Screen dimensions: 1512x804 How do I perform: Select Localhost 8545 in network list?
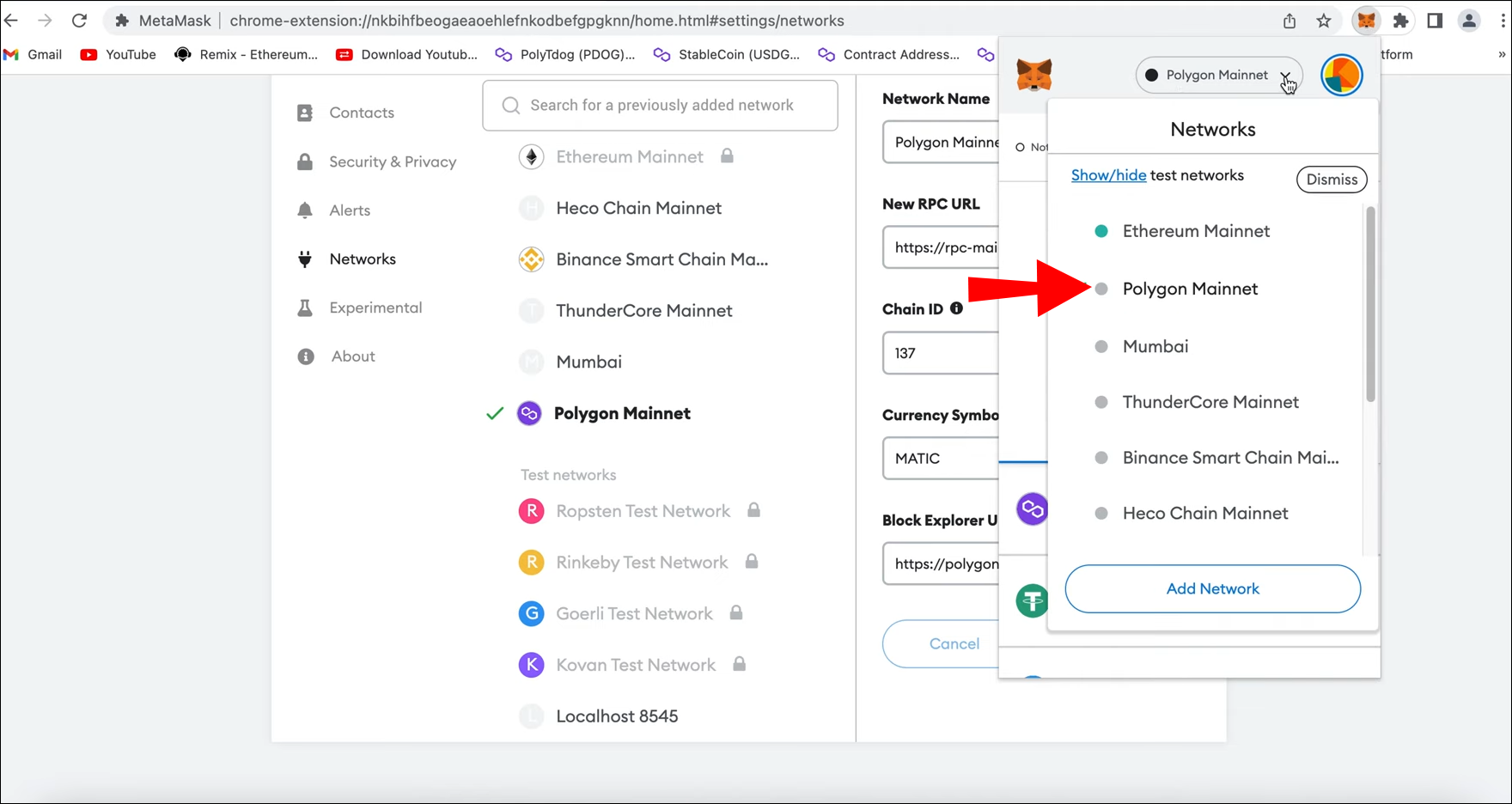[599, 716]
